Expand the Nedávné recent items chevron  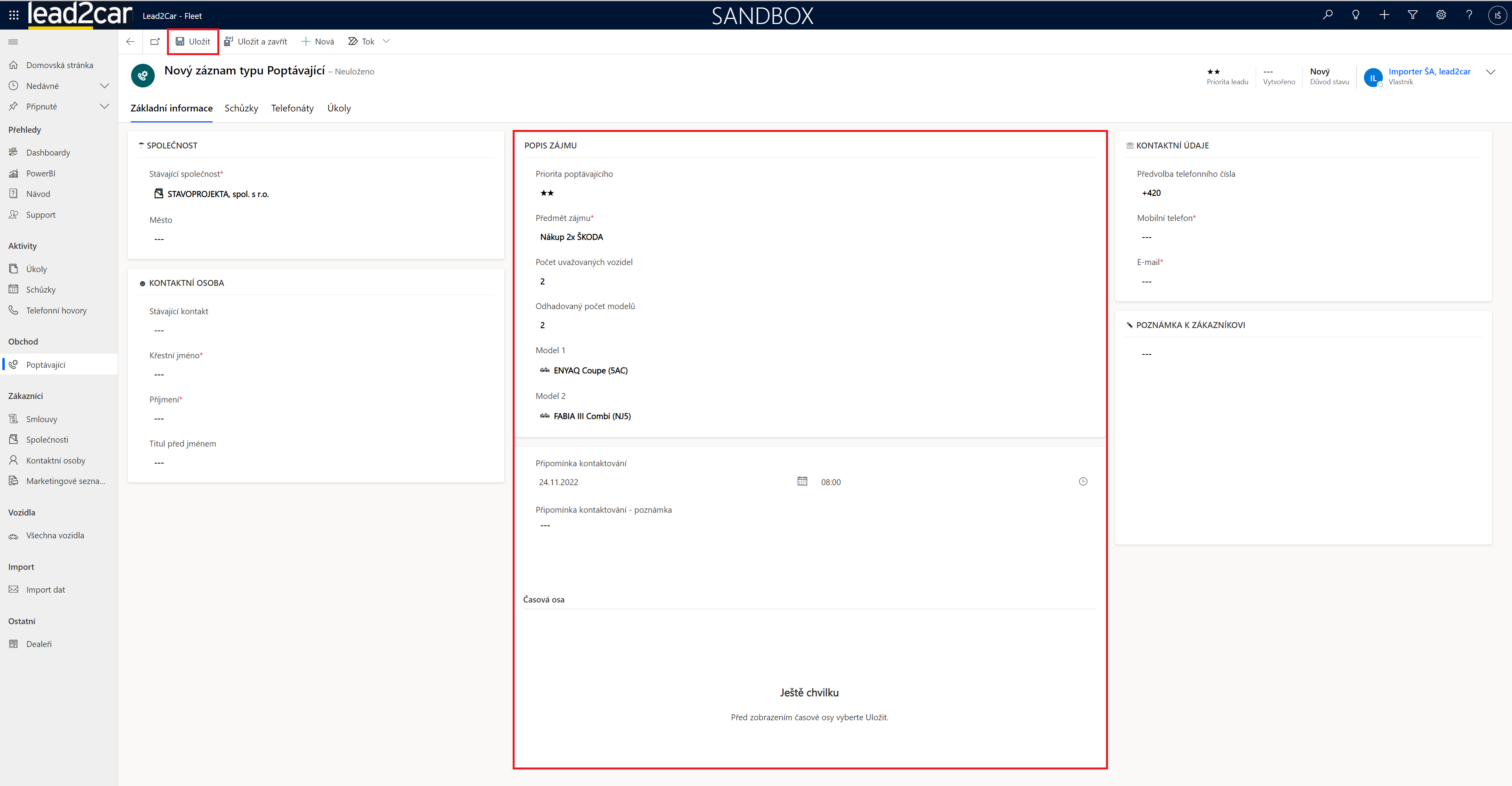coord(104,86)
